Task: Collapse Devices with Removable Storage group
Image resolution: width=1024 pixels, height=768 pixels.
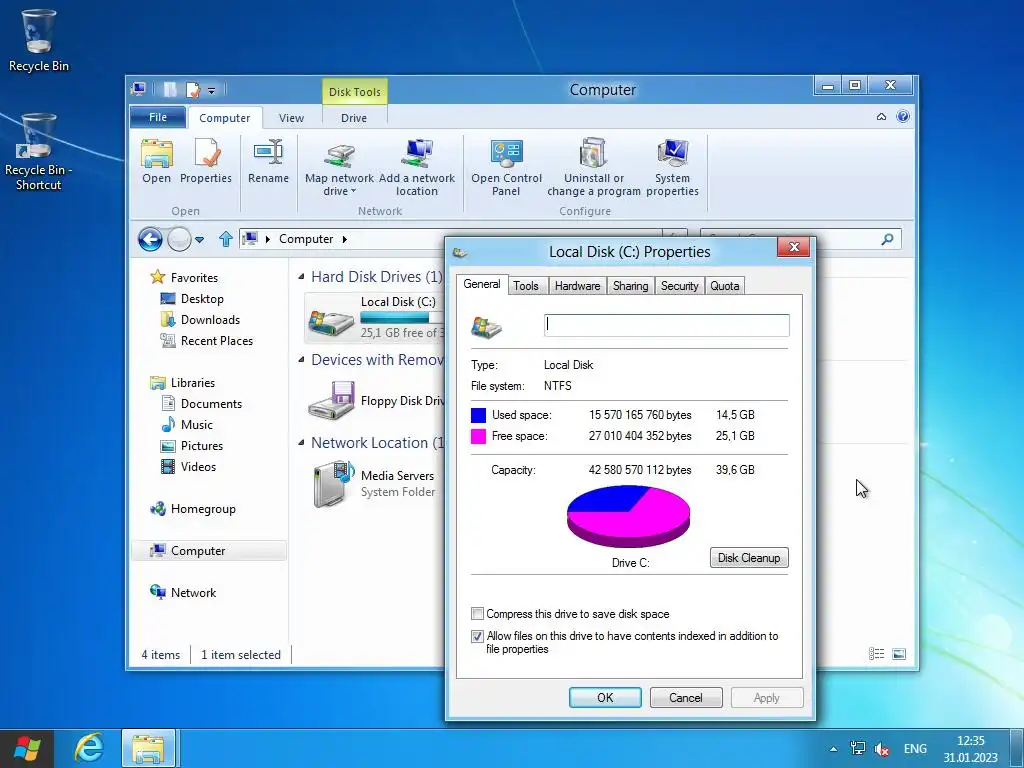Action: pos(301,360)
